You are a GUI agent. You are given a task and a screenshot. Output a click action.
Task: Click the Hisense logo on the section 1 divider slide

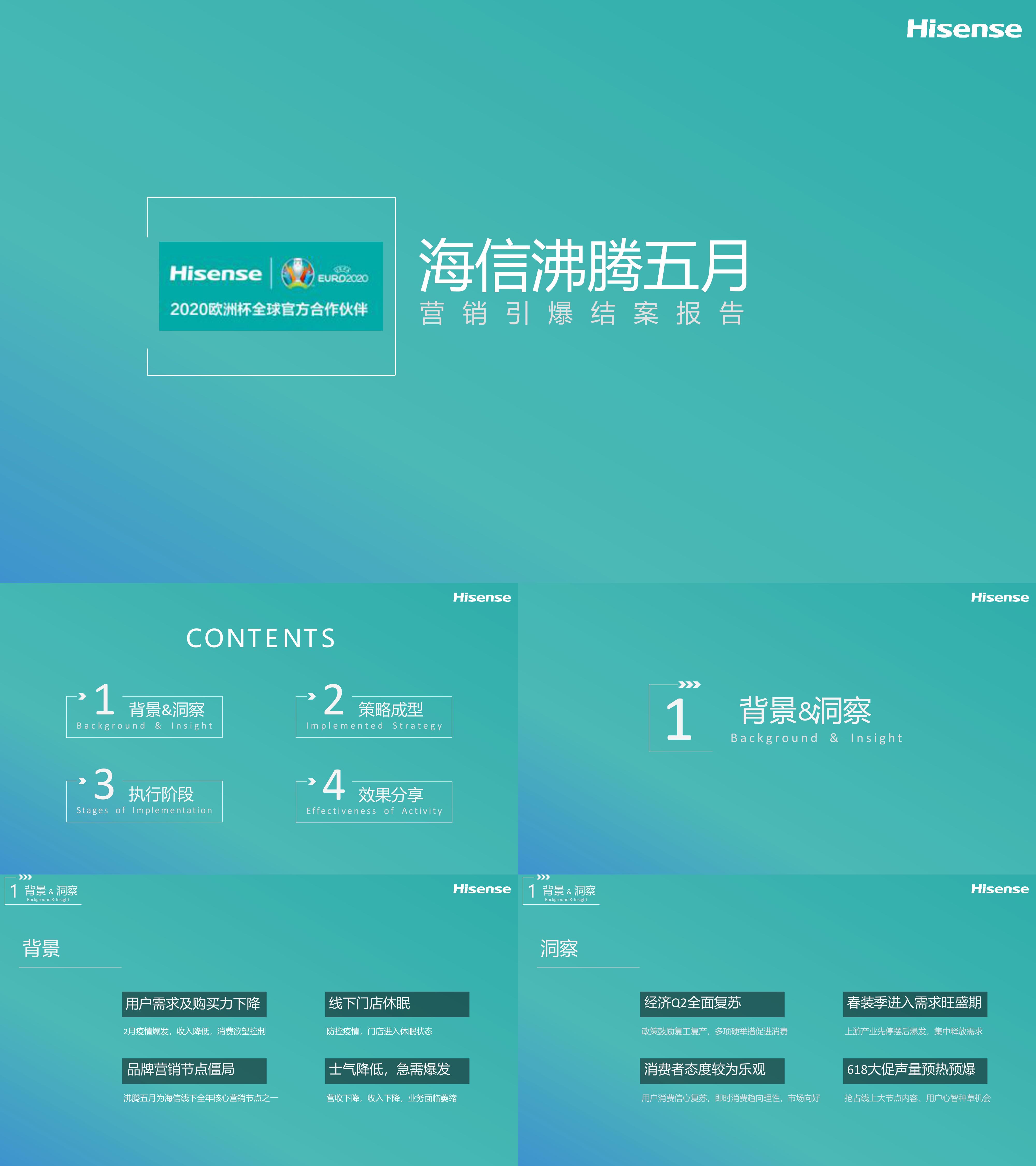pyautogui.click(x=999, y=597)
